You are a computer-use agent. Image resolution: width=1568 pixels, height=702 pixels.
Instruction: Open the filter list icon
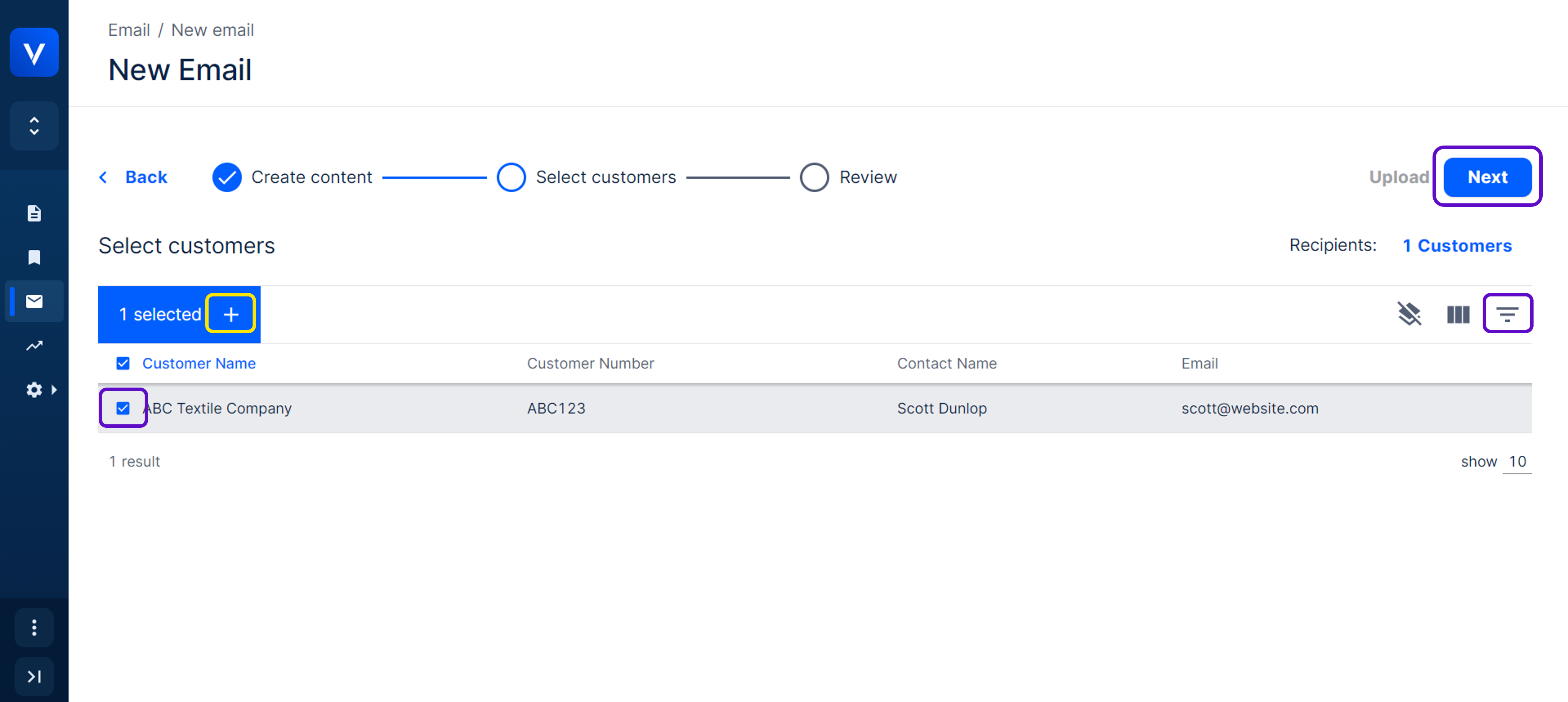click(1507, 314)
